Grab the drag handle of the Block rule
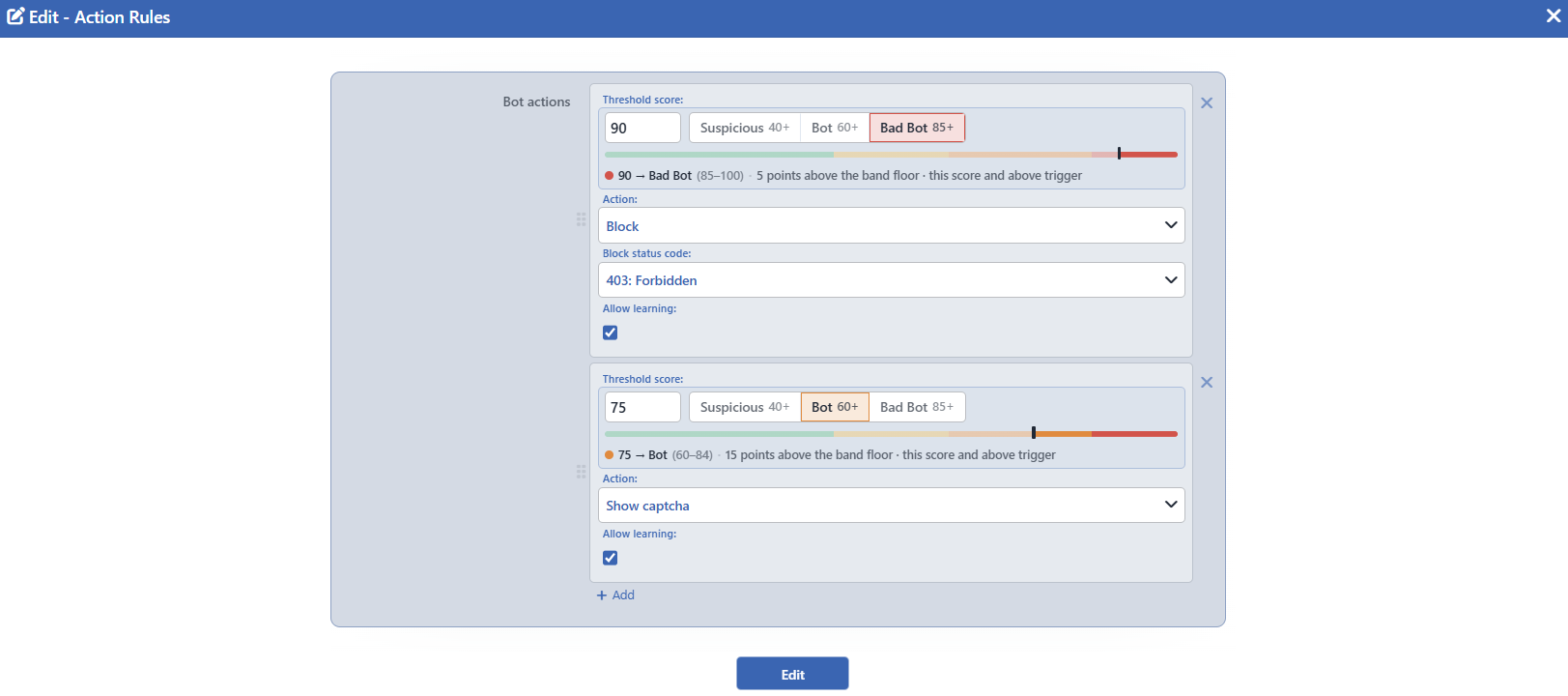This screenshot has width=1568, height=696. pos(581,219)
